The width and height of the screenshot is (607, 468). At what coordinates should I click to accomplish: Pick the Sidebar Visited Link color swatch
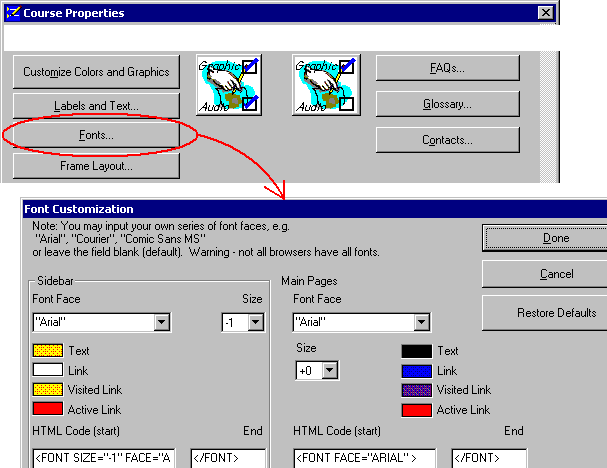(x=48, y=389)
